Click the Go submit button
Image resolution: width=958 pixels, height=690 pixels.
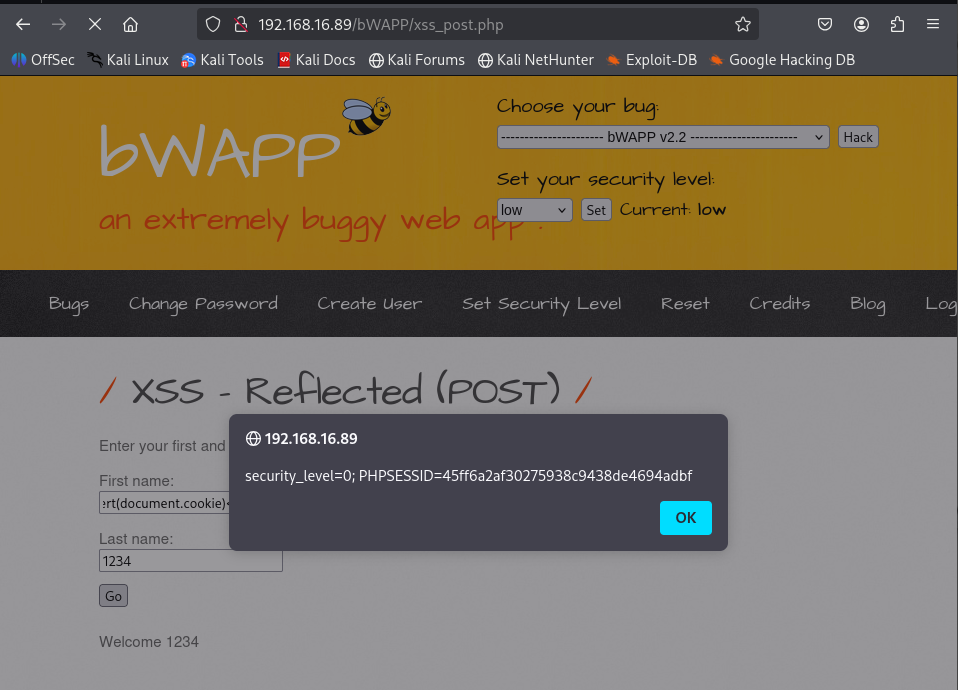pos(114,596)
